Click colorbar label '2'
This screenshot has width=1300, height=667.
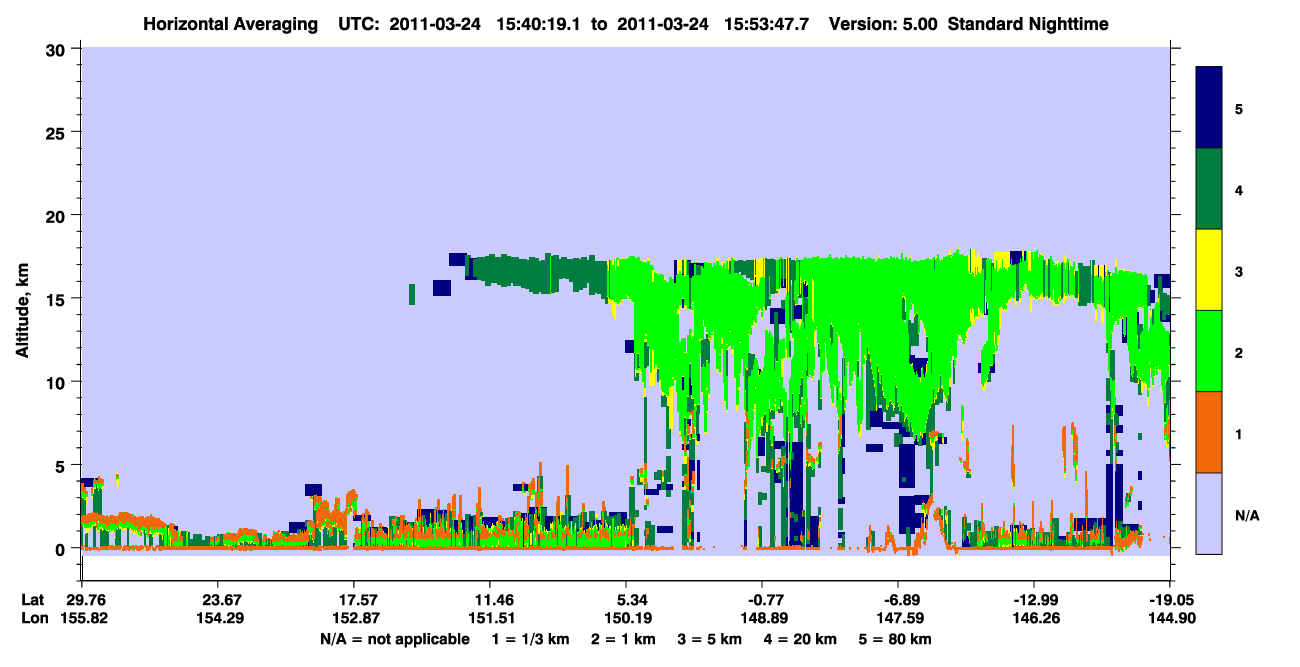[x=1239, y=353]
